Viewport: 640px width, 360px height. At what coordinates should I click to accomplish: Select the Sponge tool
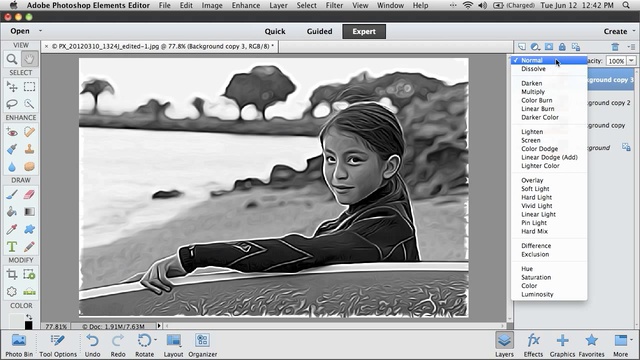tap(29, 167)
